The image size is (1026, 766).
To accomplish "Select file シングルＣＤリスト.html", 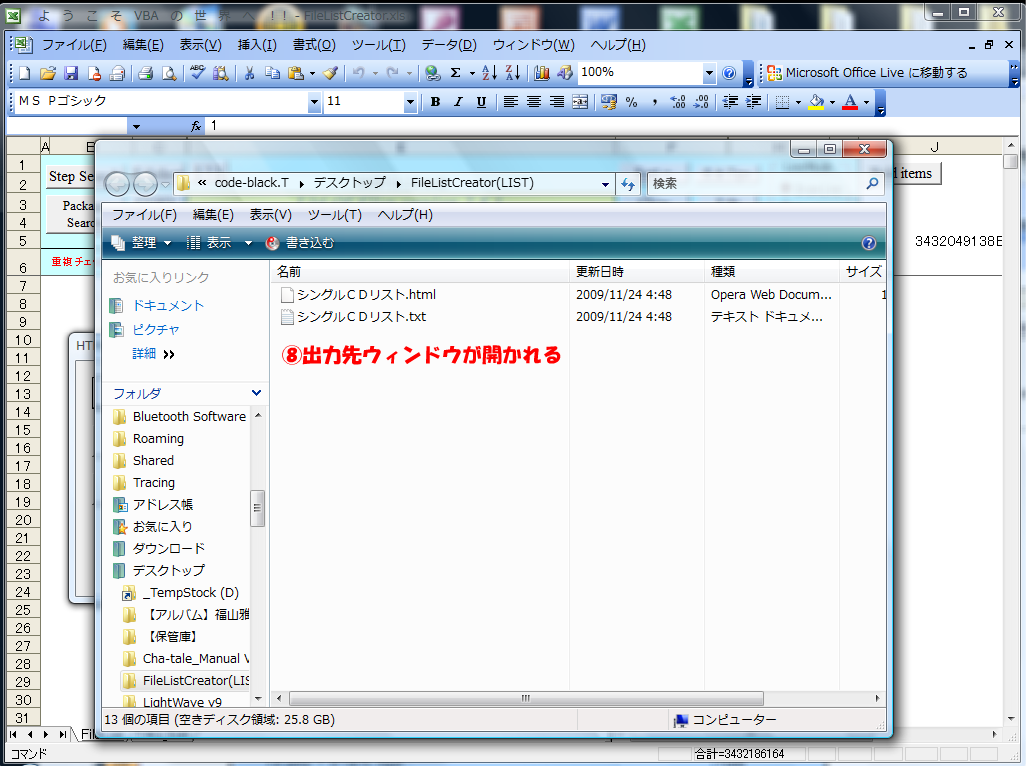I will coord(366,295).
